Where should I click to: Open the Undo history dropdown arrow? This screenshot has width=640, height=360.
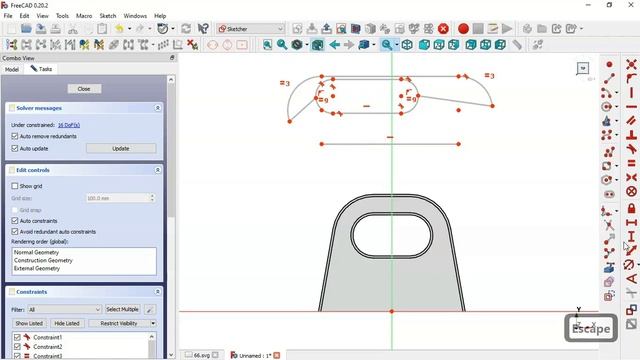(x=129, y=29)
